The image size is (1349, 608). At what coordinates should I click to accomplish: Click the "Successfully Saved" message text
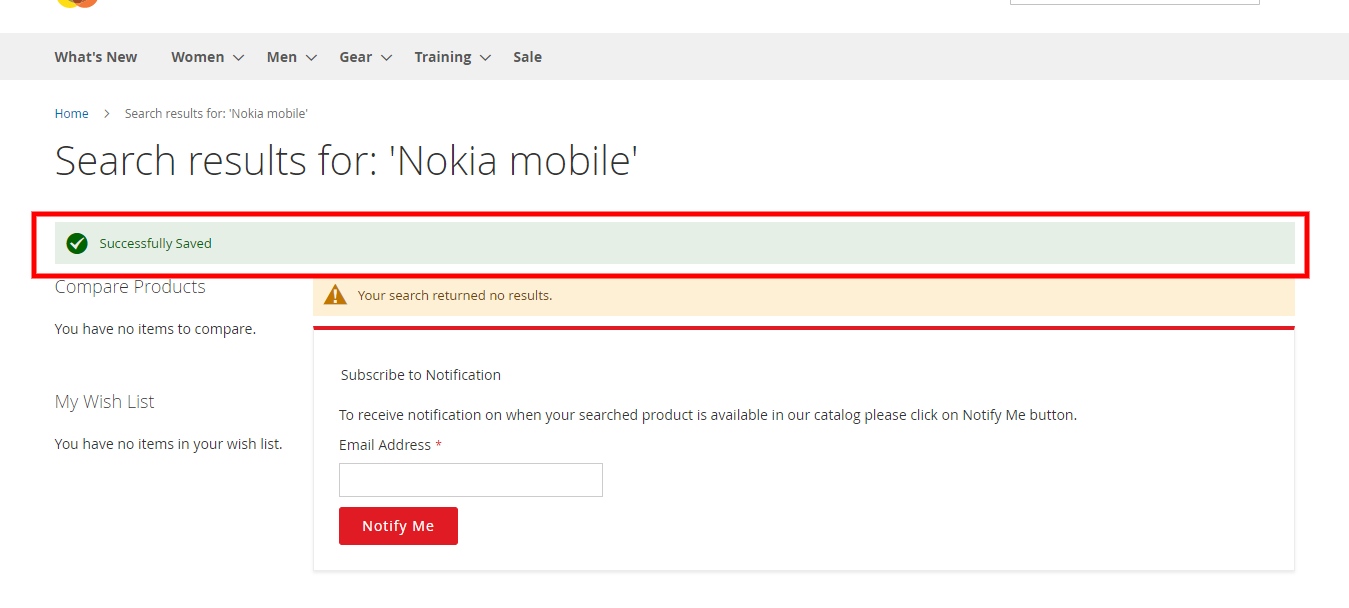point(156,243)
